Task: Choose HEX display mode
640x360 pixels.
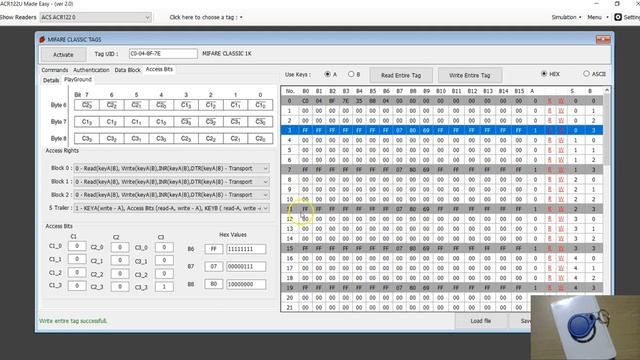Action: tap(544, 74)
